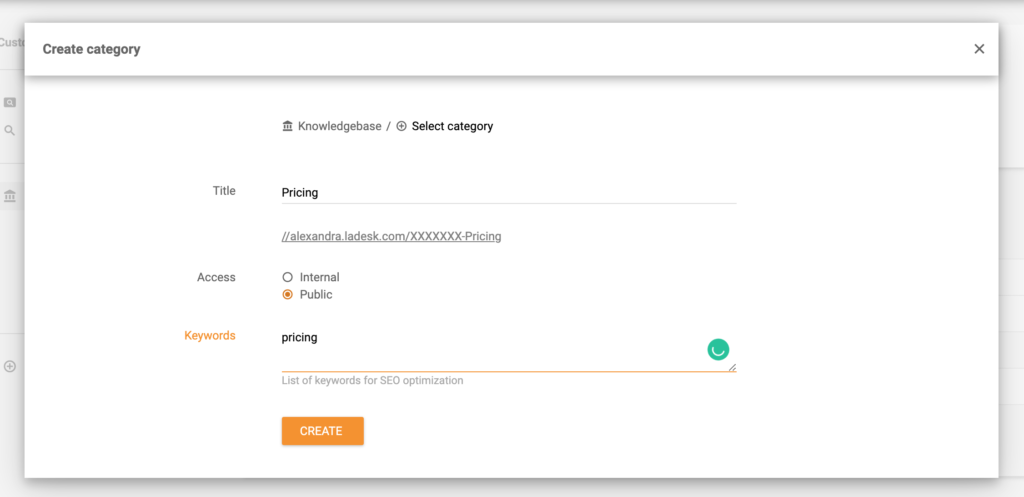Grab the Keywords textarea resize handle

pos(732,367)
